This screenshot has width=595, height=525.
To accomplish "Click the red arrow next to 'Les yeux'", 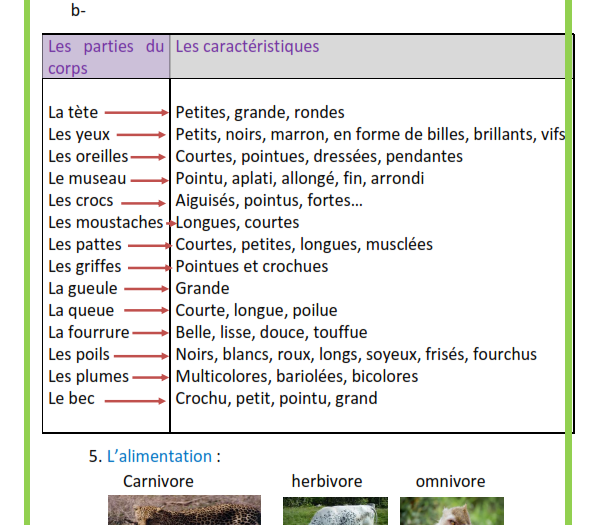I will pos(141,135).
